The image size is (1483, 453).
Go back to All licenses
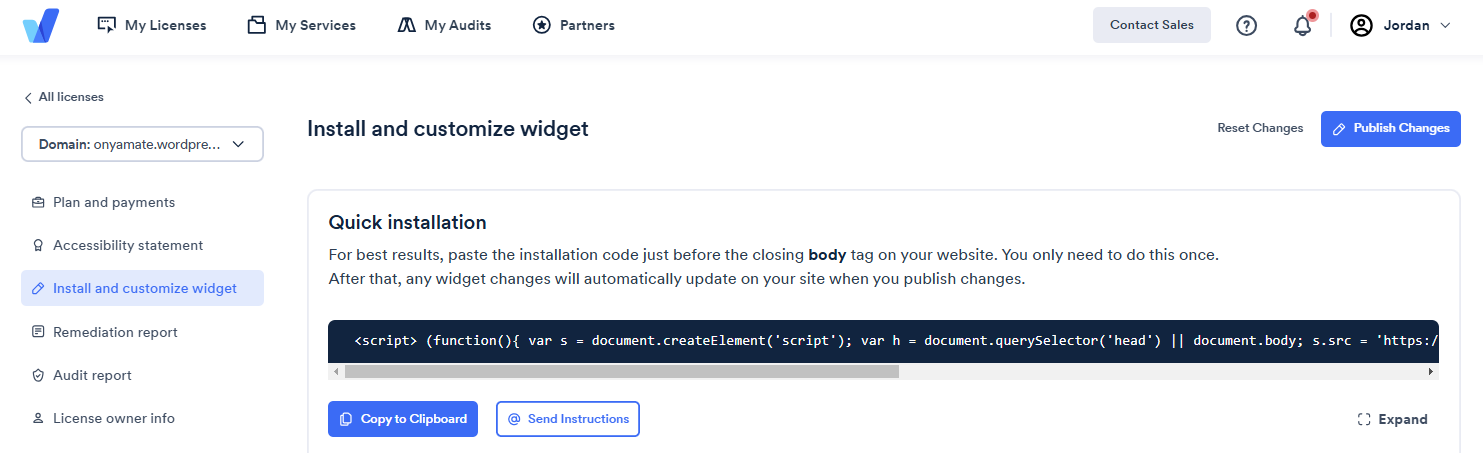(64, 97)
